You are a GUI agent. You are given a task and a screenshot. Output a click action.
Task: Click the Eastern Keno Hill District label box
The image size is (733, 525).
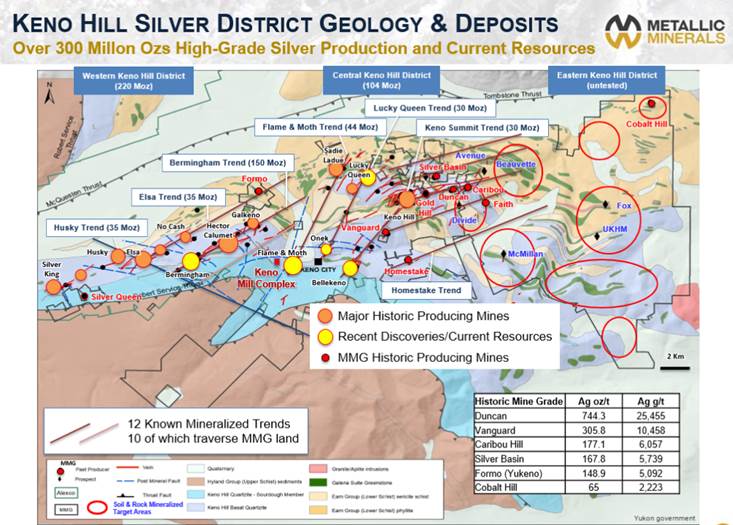pos(607,80)
